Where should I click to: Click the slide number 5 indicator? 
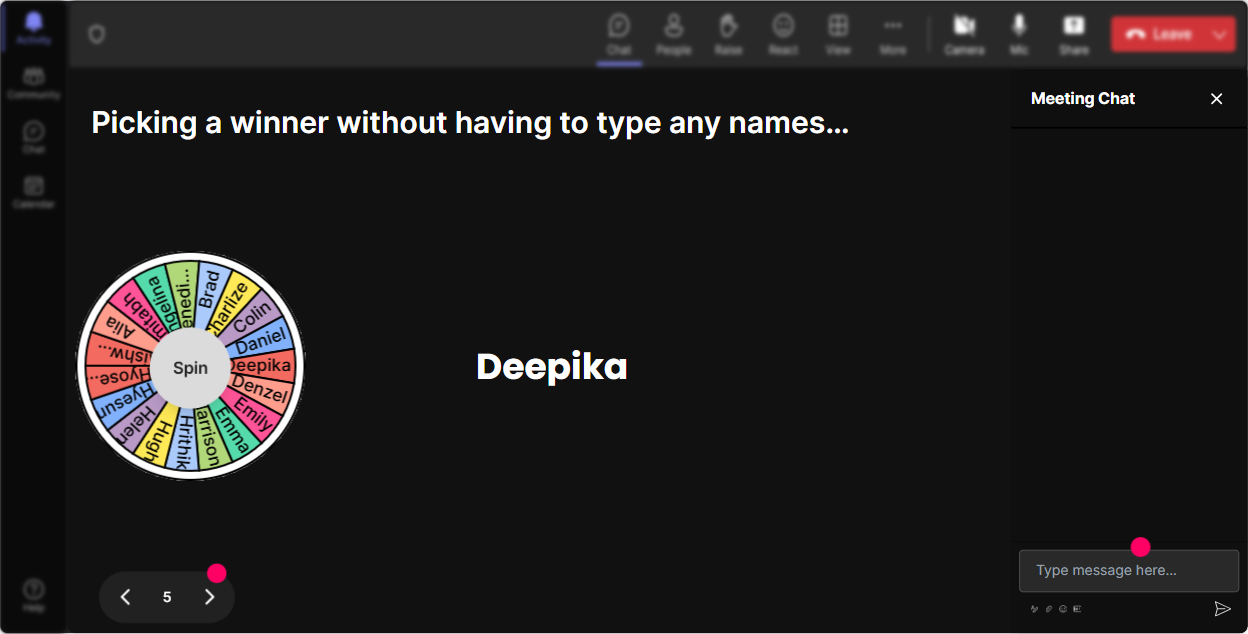(x=167, y=597)
